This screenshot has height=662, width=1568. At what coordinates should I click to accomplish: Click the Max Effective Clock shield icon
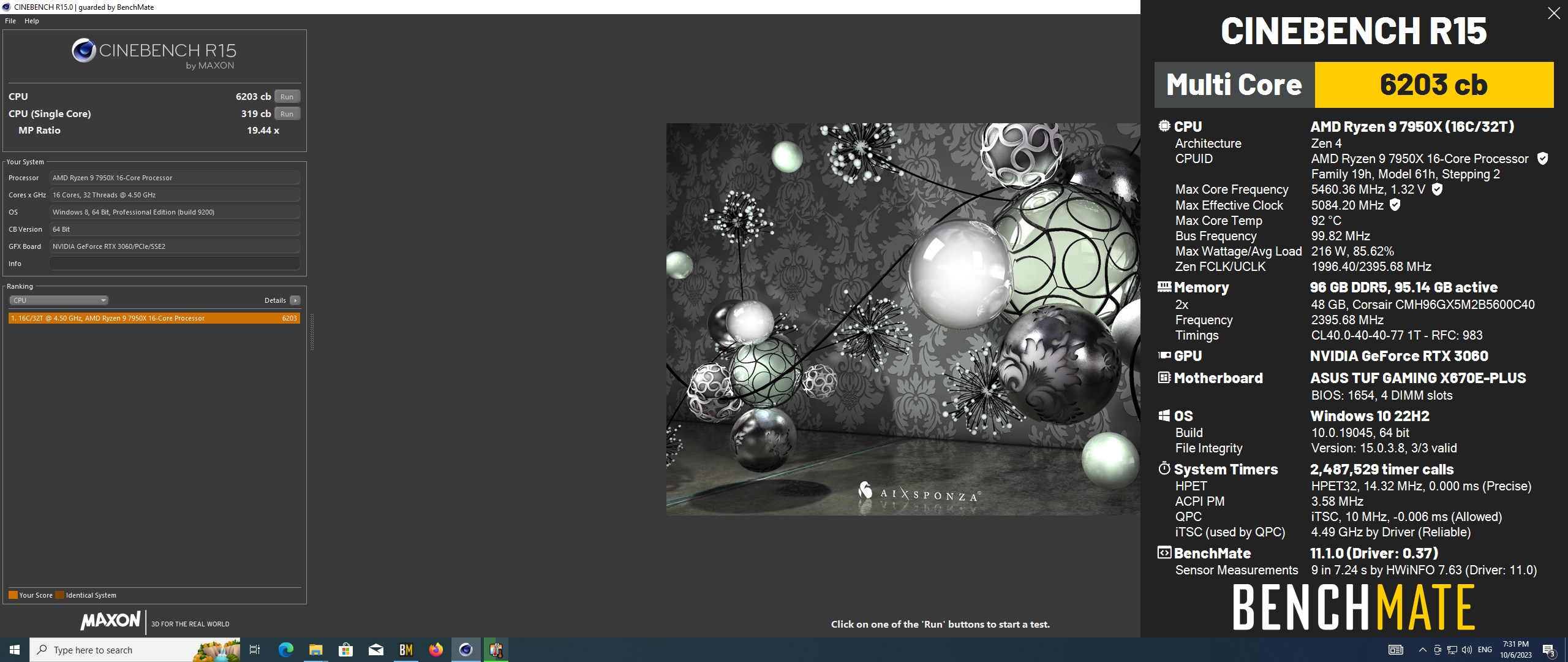click(x=1395, y=205)
